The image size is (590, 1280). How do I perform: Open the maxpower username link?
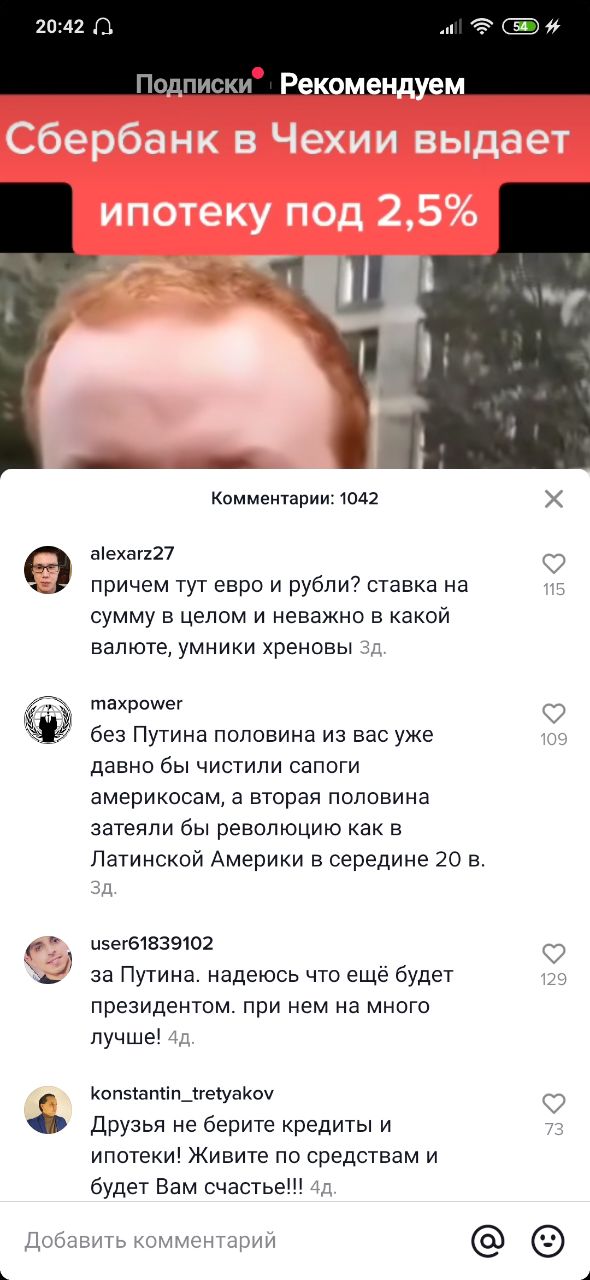(137, 704)
